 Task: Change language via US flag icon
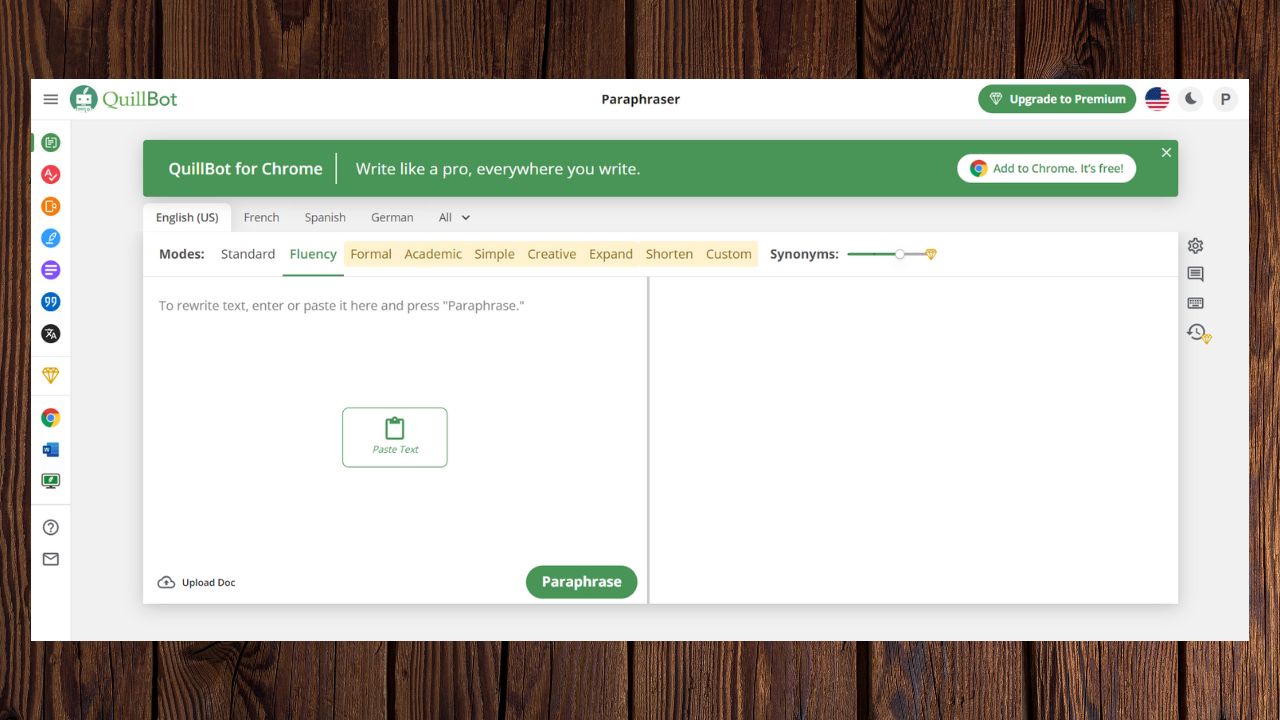pyautogui.click(x=1157, y=99)
